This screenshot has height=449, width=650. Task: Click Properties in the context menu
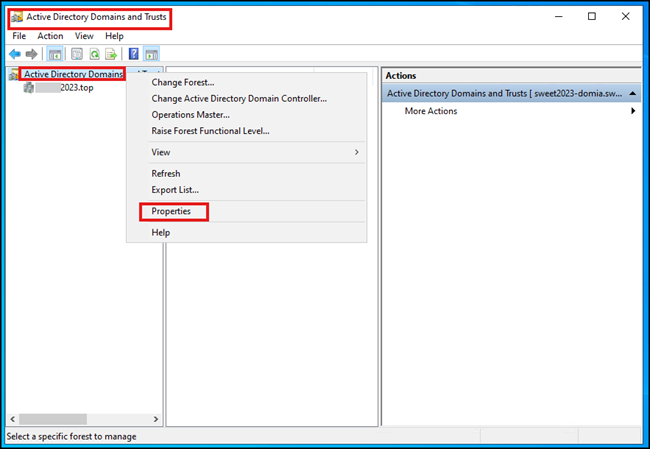[246, 211]
